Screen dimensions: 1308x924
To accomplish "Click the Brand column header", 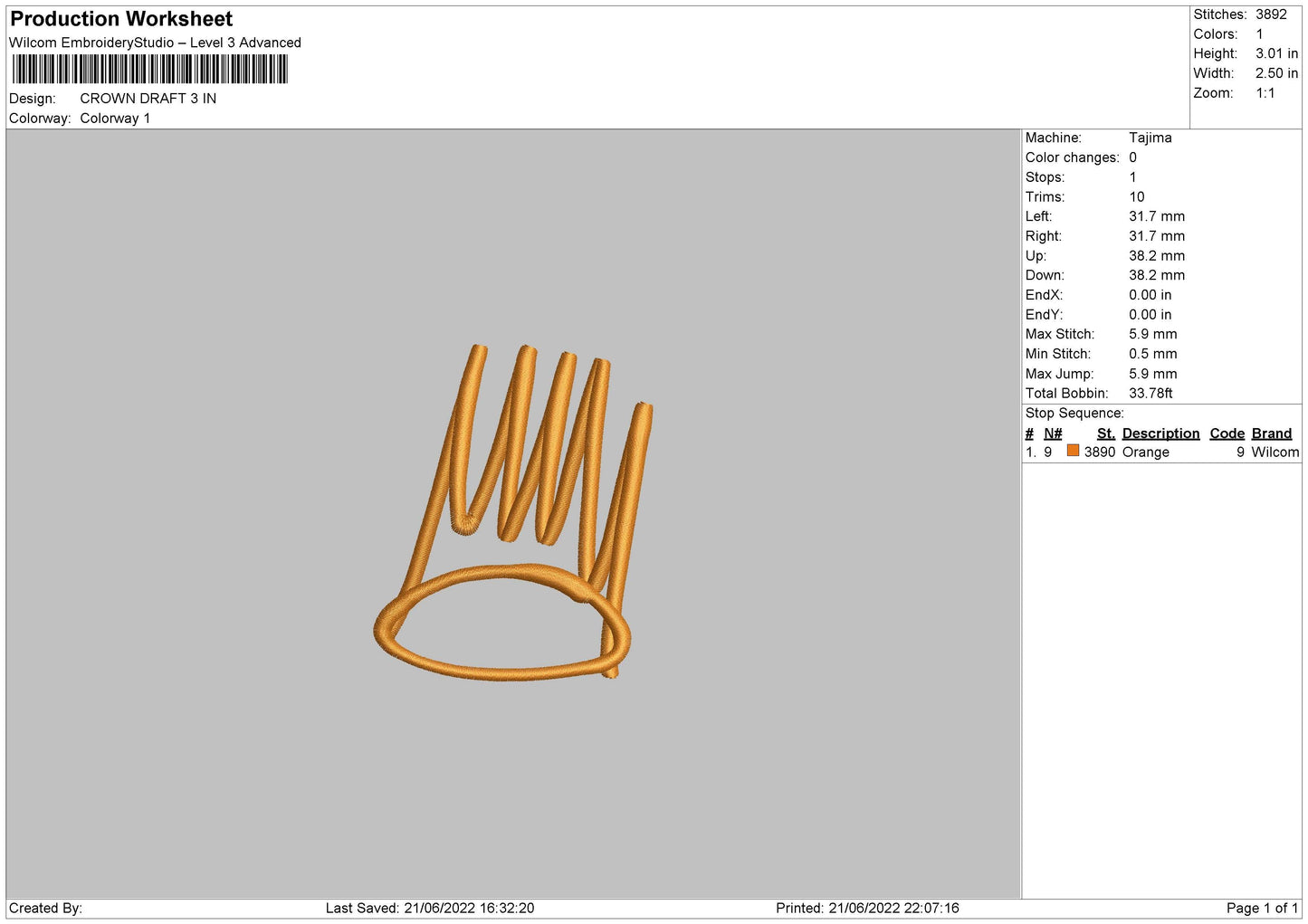I will (x=1271, y=433).
